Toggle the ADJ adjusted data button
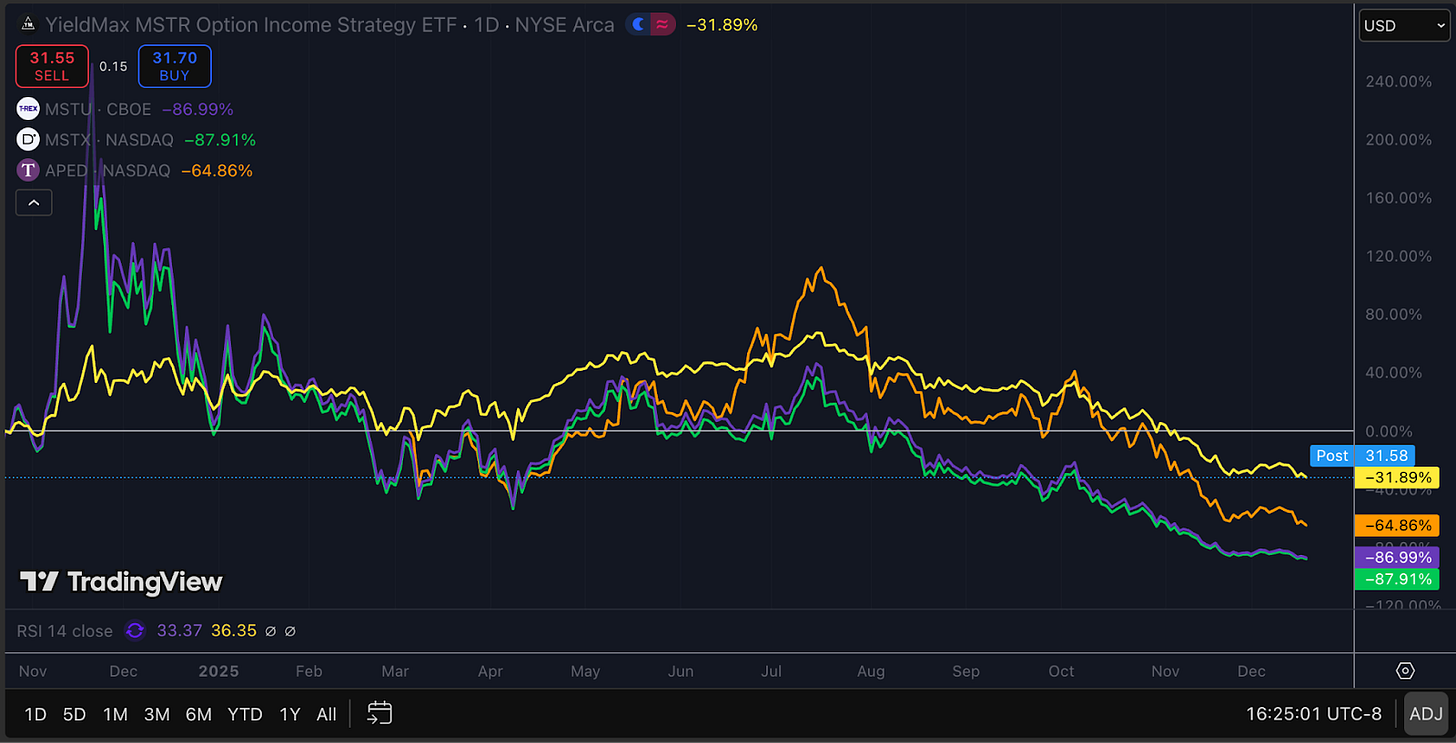1456x743 pixels. pyautogui.click(x=1425, y=714)
